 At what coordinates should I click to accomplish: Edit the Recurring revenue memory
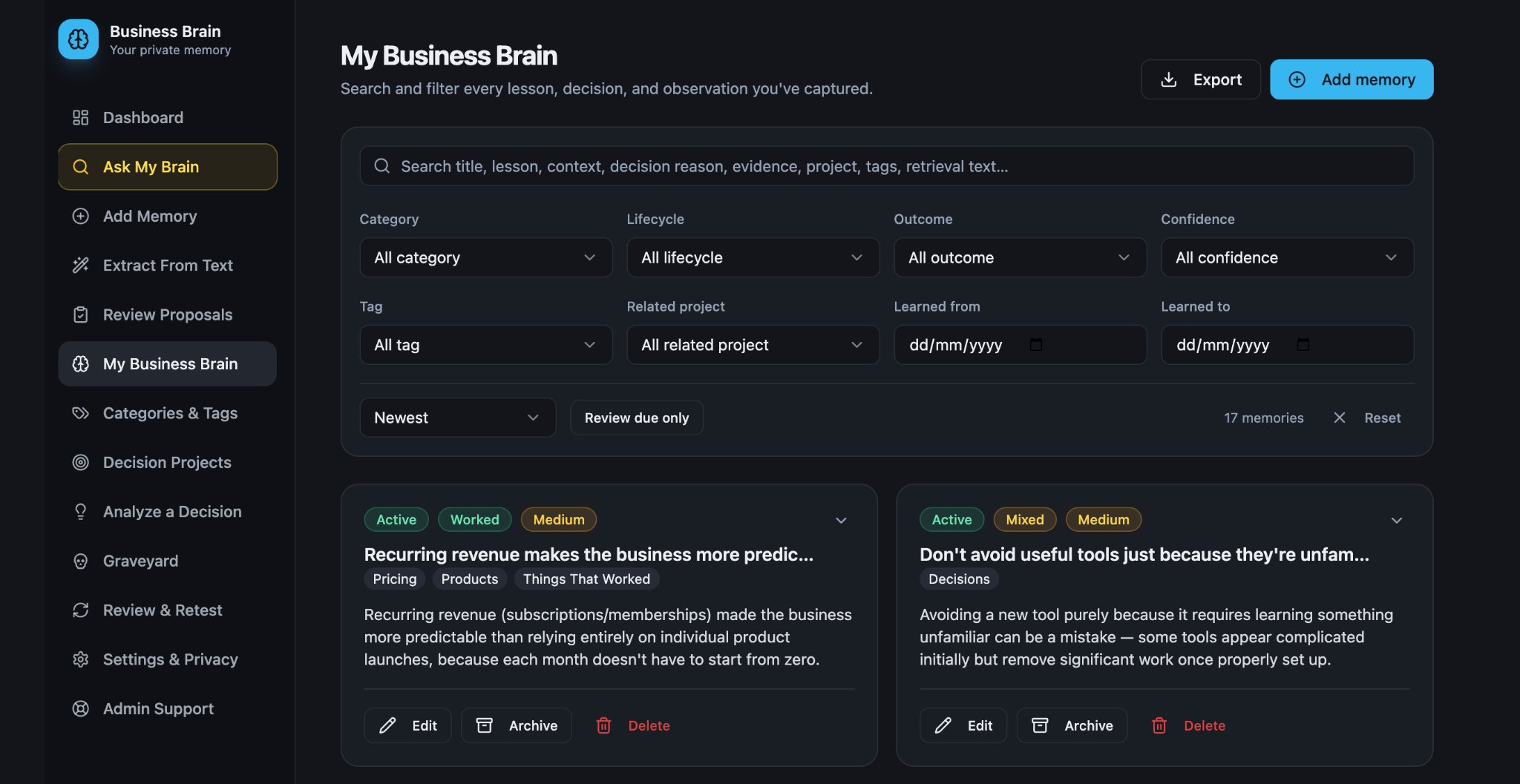click(x=407, y=725)
